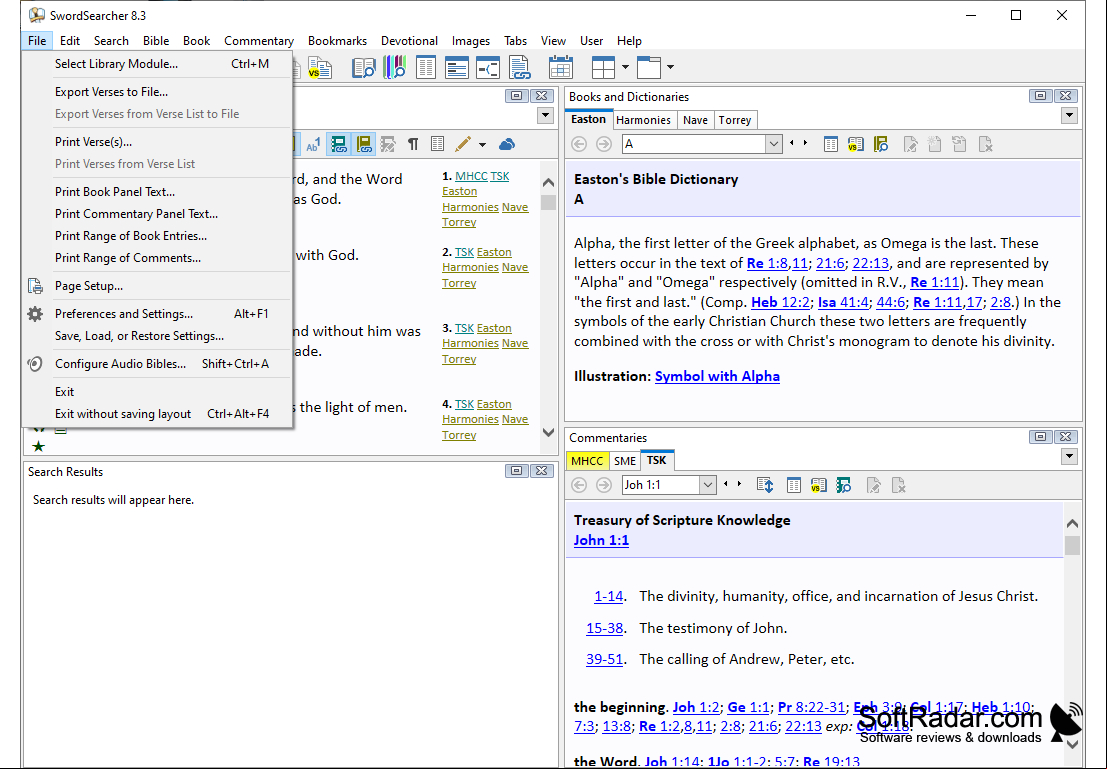Click the tabbed window layout icon
The image size is (1107, 769).
[649, 68]
